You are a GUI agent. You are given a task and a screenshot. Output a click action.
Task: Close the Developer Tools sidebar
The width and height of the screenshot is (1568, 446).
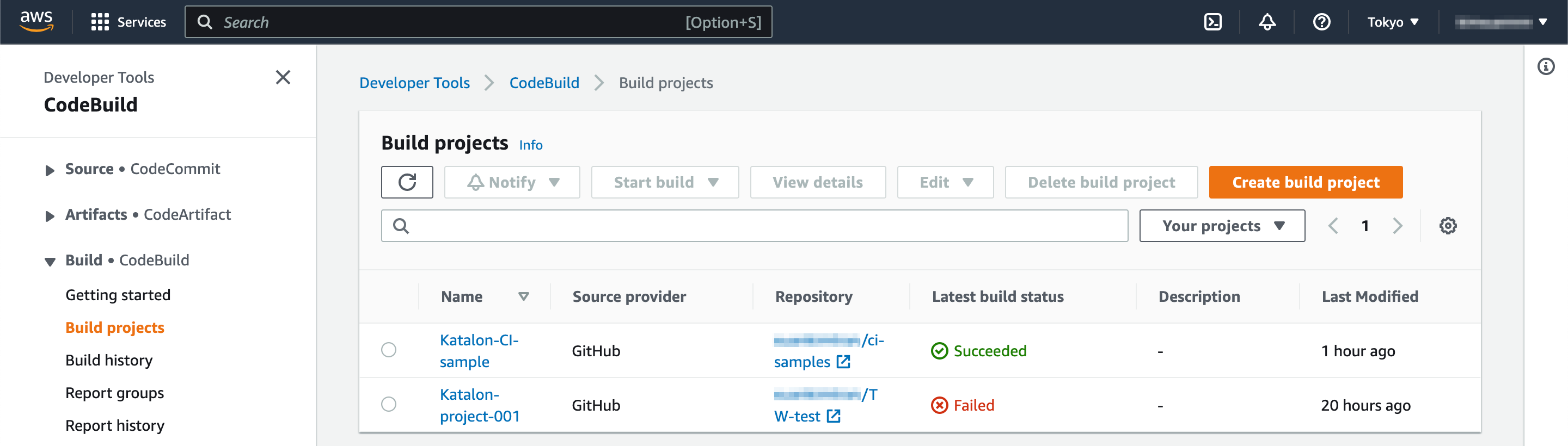(283, 77)
